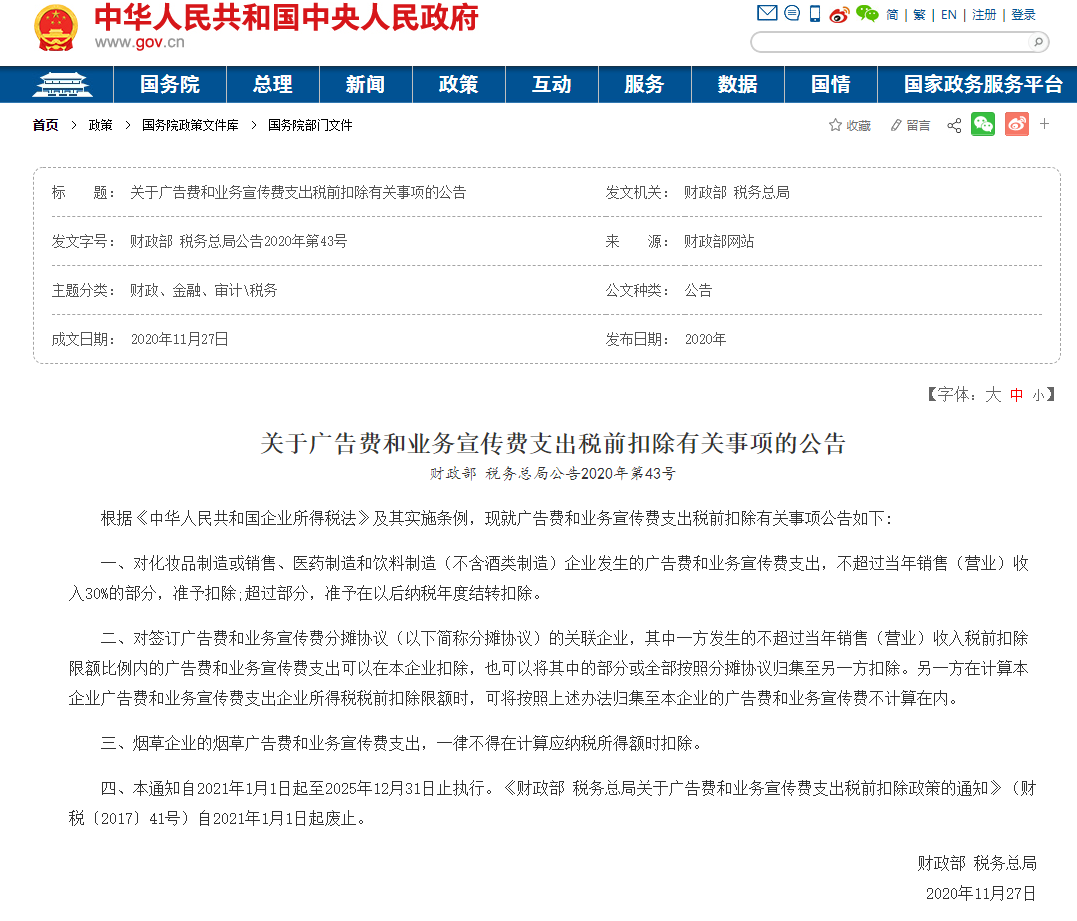
Task: Click the message bubble icon in header
Action: click(792, 13)
